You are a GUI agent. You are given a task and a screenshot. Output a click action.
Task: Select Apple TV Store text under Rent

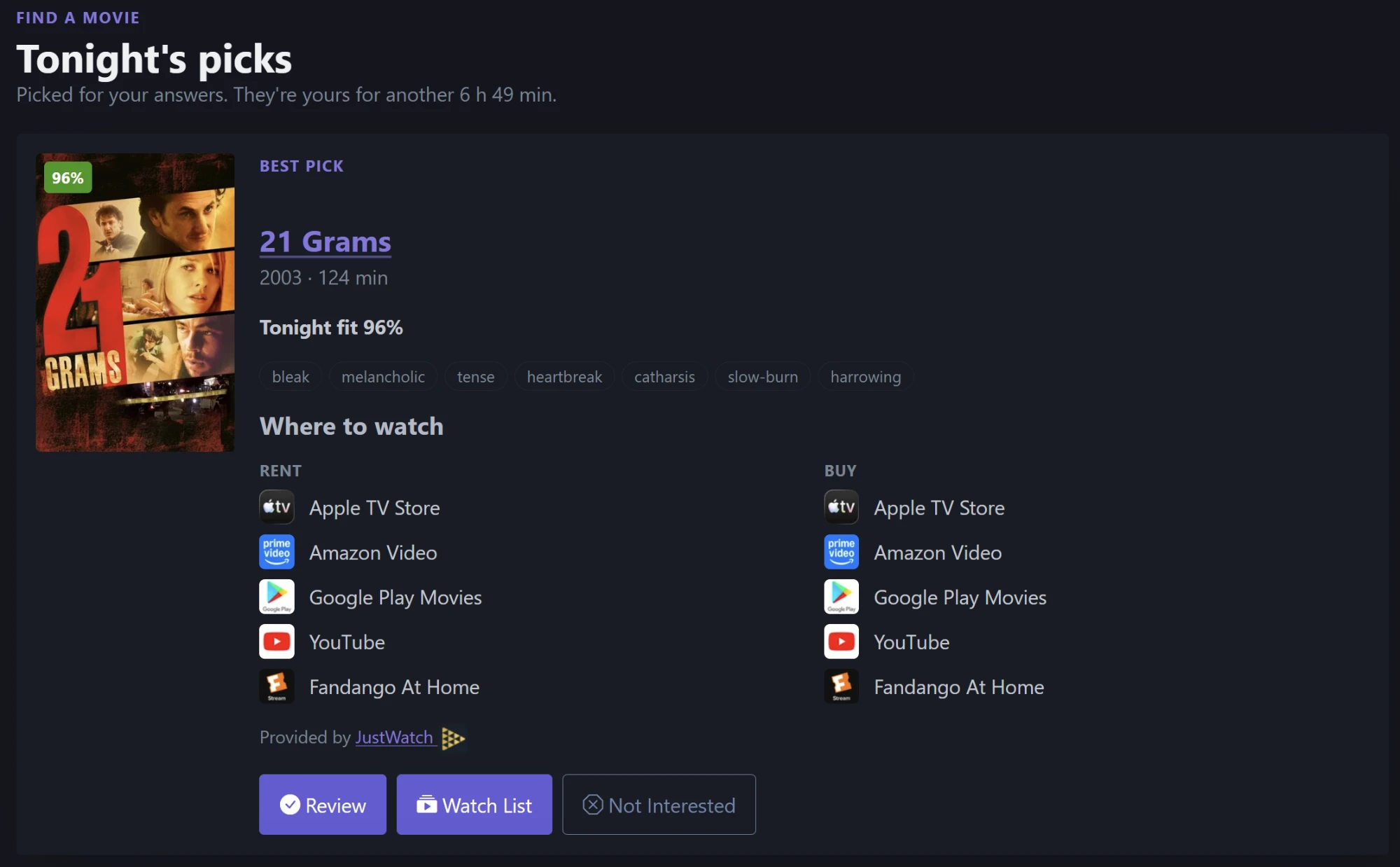374,508
